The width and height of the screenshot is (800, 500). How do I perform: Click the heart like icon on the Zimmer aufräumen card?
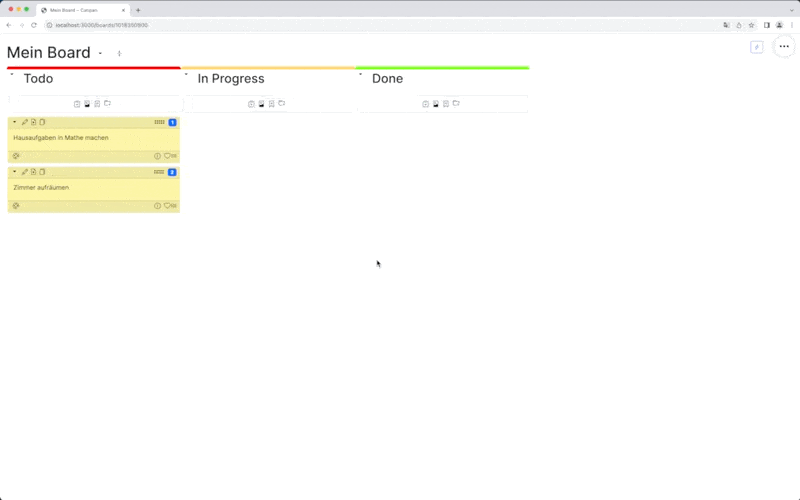click(167, 206)
